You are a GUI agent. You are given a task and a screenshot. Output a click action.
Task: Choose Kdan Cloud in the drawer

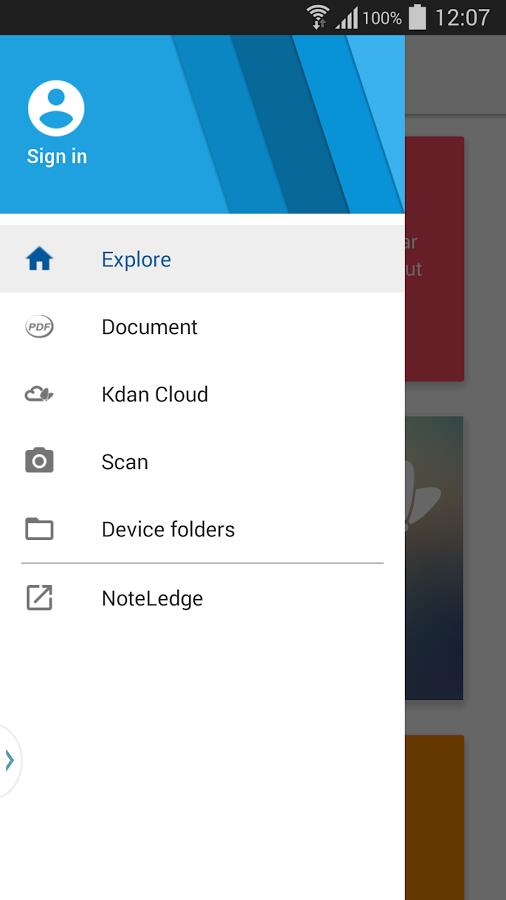[202, 394]
